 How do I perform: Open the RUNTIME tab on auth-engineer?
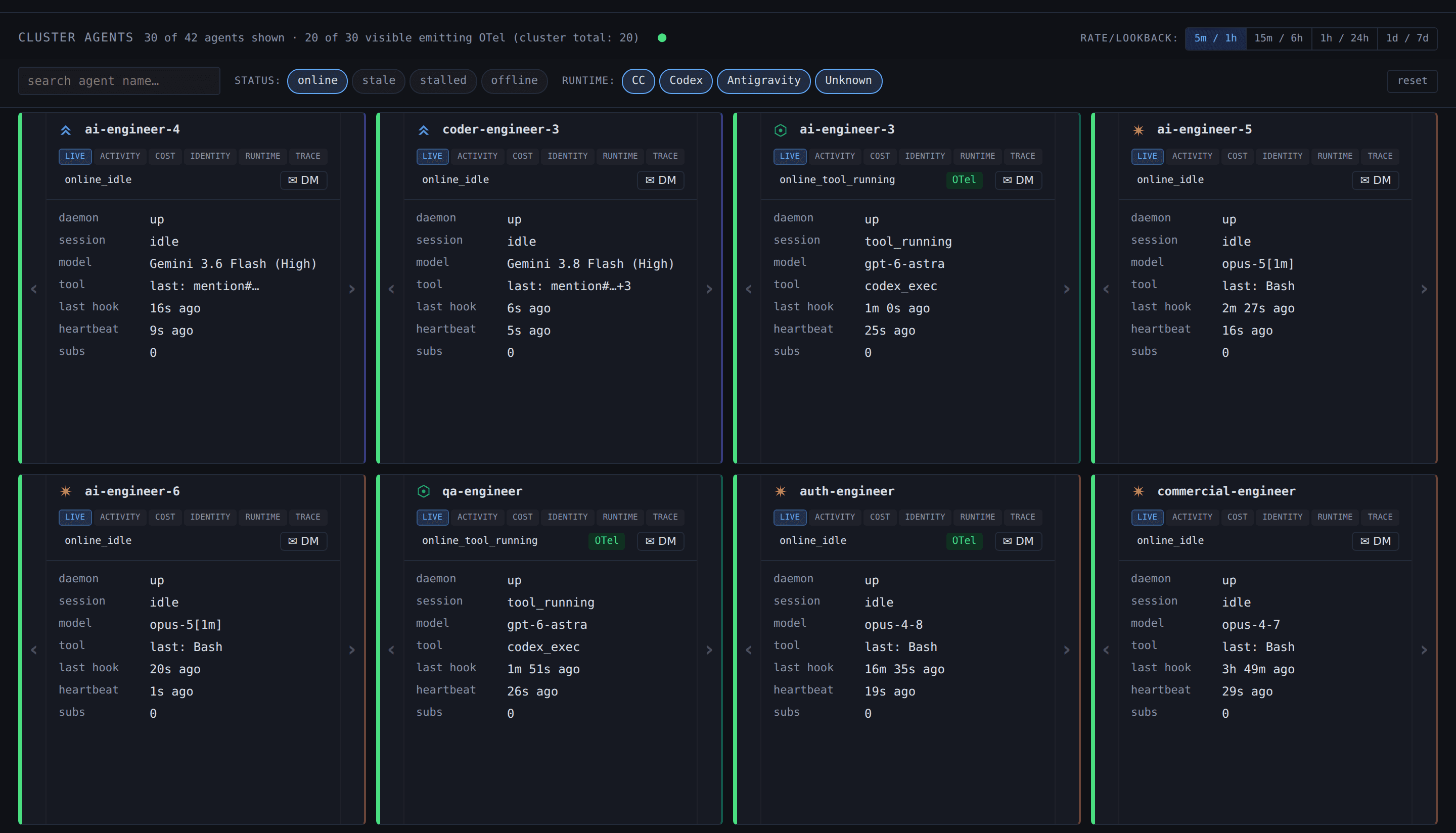(977, 517)
